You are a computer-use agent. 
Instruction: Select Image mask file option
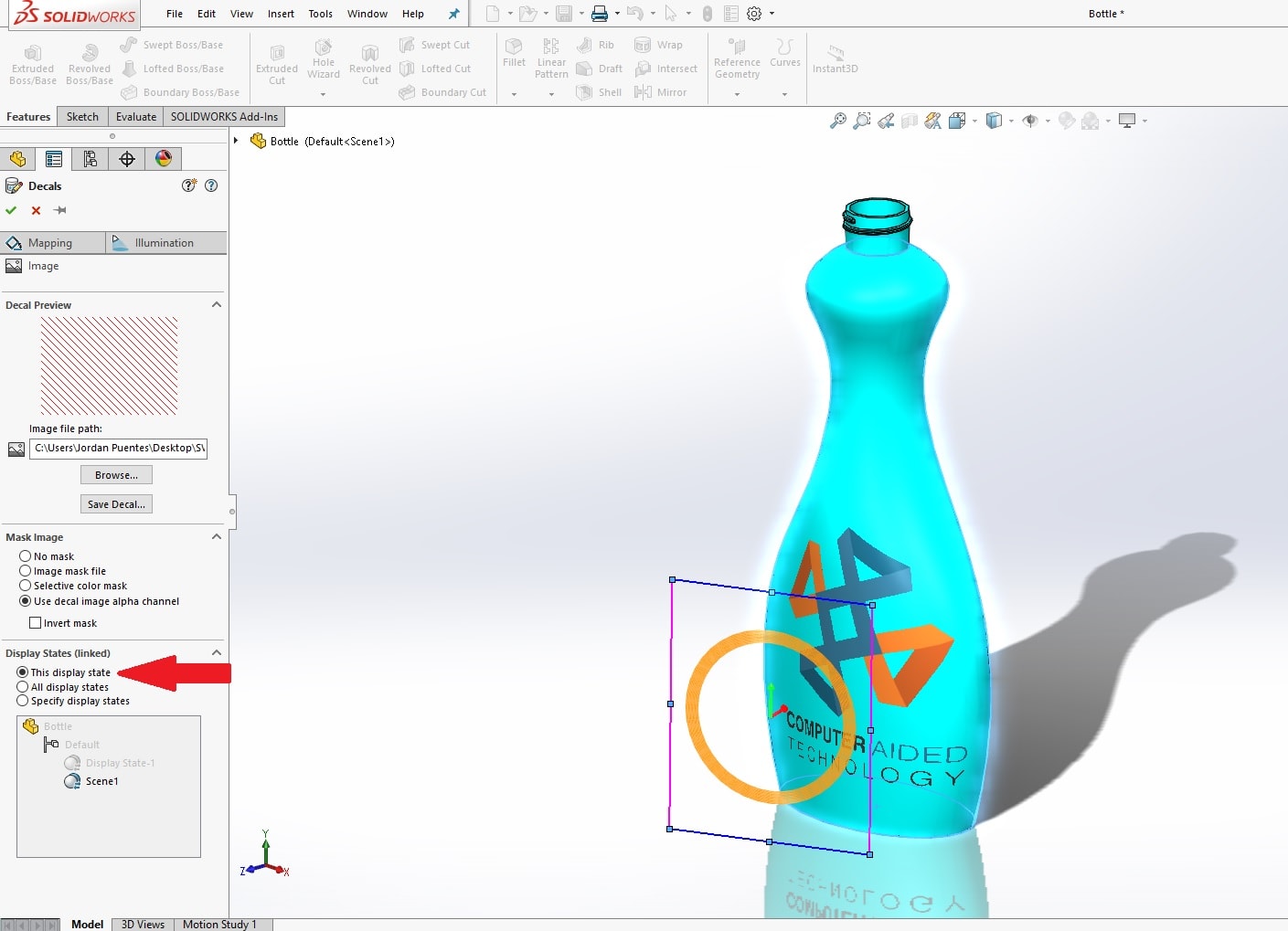click(x=26, y=570)
